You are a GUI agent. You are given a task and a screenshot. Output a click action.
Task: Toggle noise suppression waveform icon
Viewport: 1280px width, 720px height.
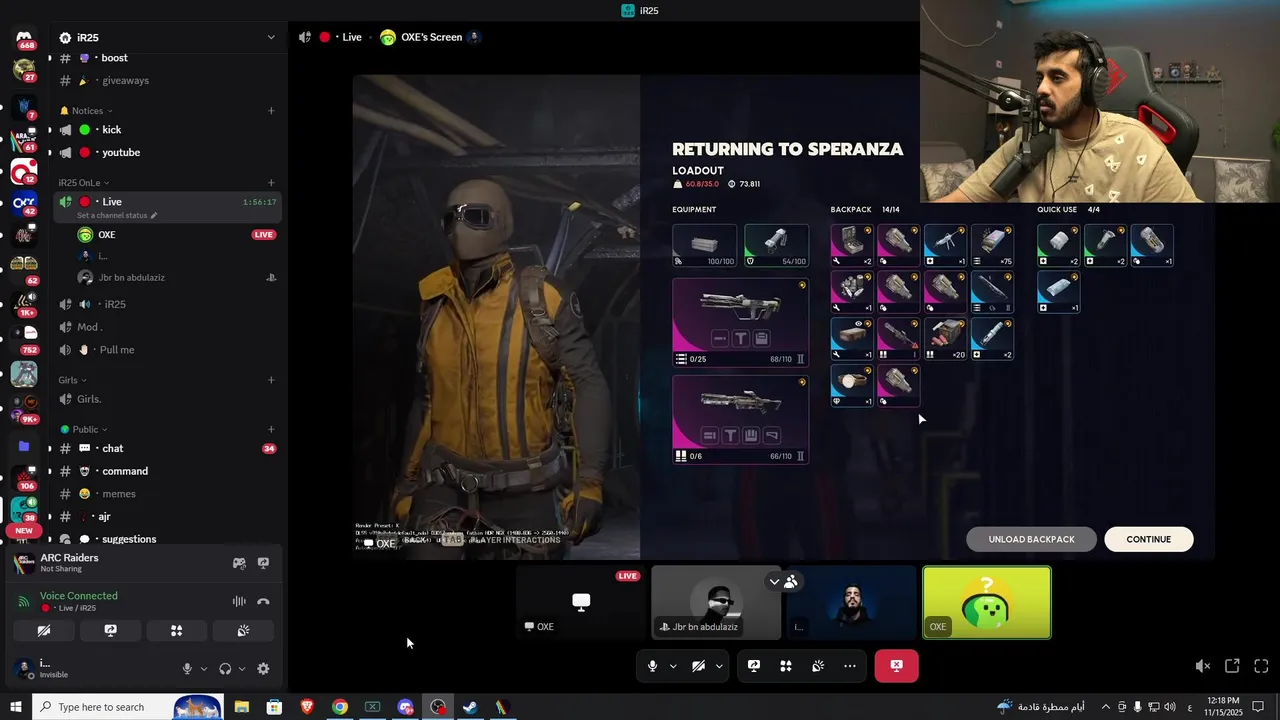(x=239, y=602)
